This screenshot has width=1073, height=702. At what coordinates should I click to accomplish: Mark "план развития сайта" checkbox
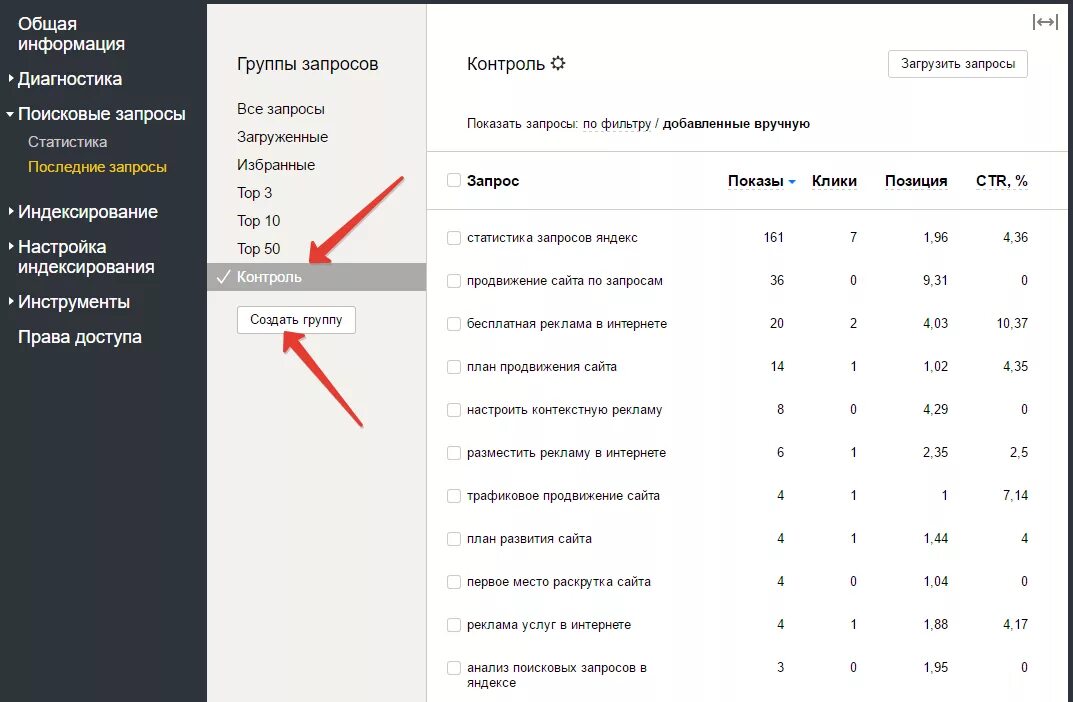pos(454,539)
